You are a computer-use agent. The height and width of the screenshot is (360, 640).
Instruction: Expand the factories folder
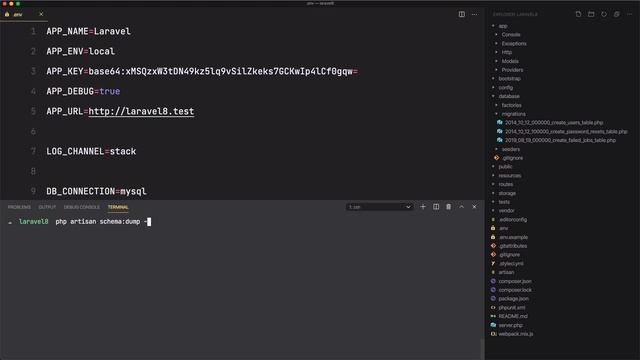(x=511, y=105)
